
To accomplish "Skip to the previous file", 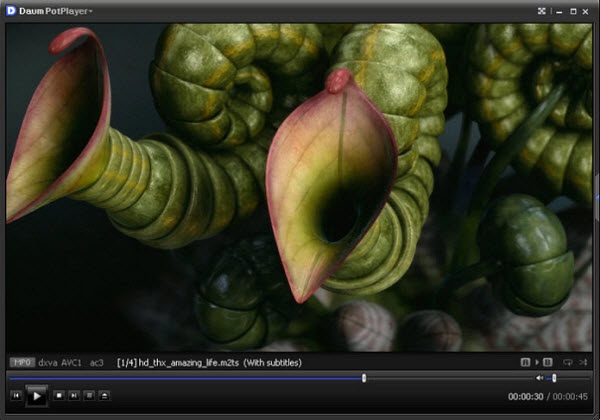I will pyautogui.click(x=16, y=396).
